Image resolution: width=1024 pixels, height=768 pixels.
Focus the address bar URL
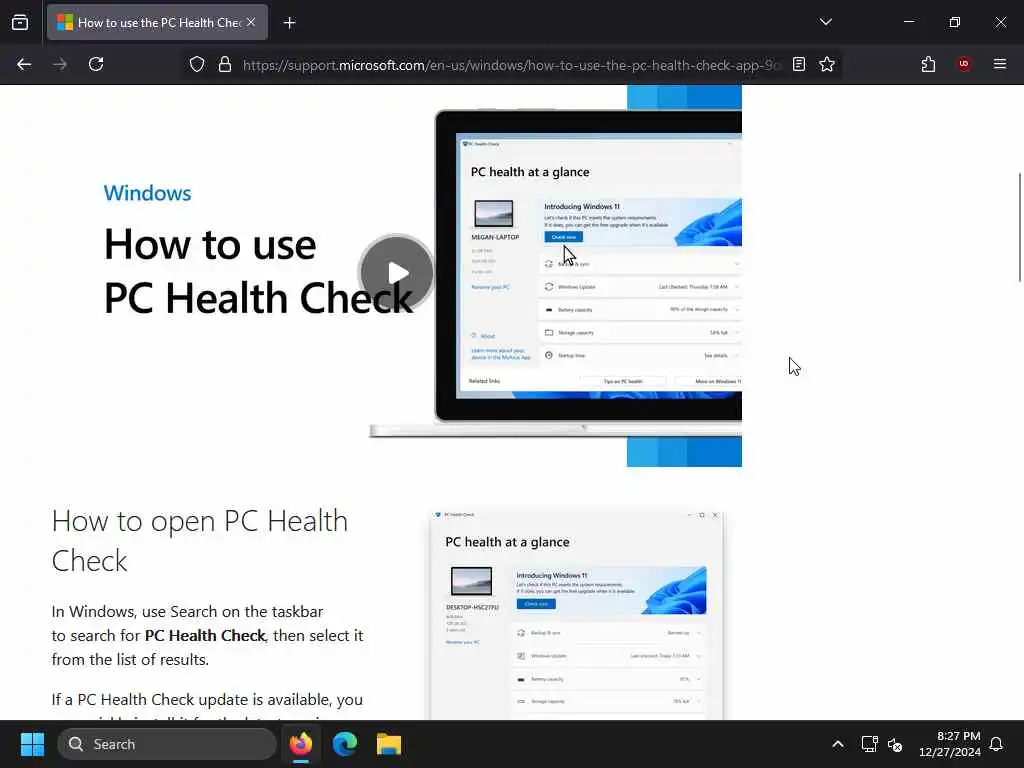(x=511, y=65)
